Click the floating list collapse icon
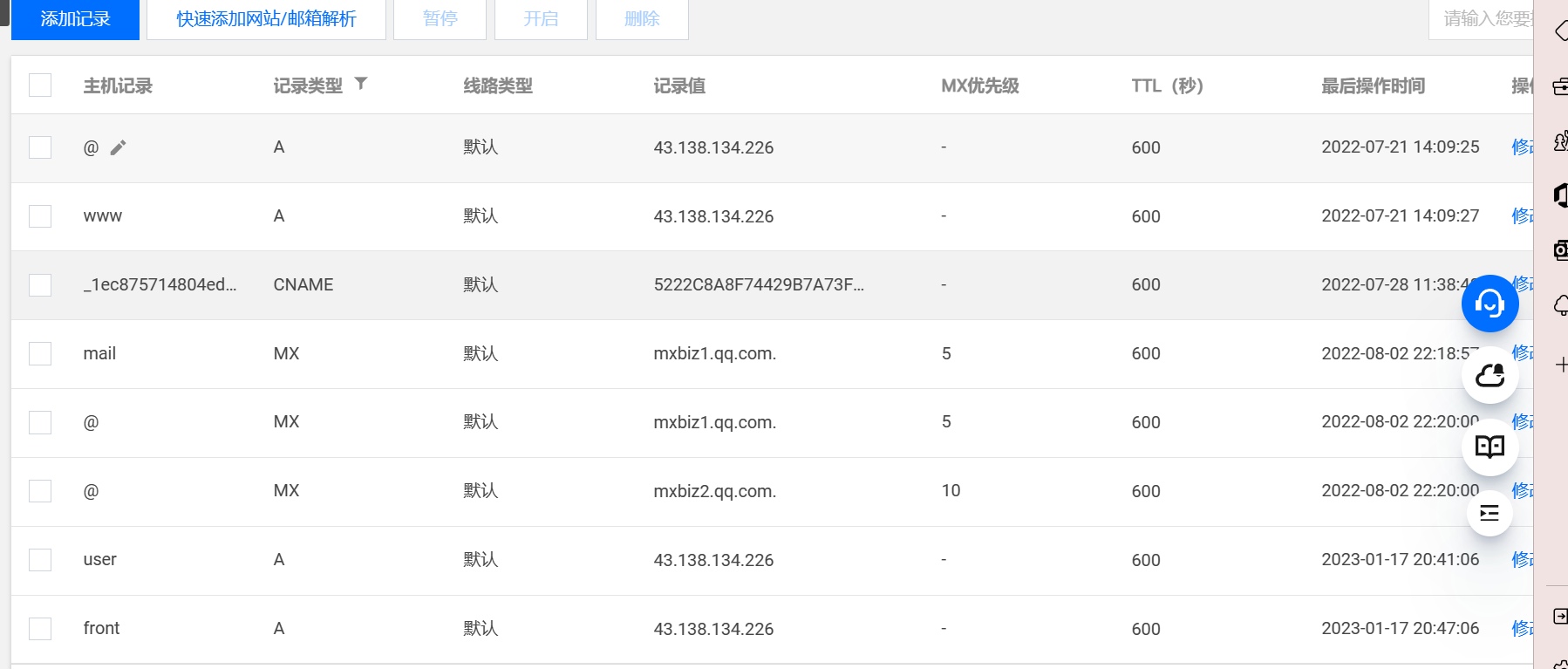Screen dimensions: 1568x669 tap(1490, 513)
